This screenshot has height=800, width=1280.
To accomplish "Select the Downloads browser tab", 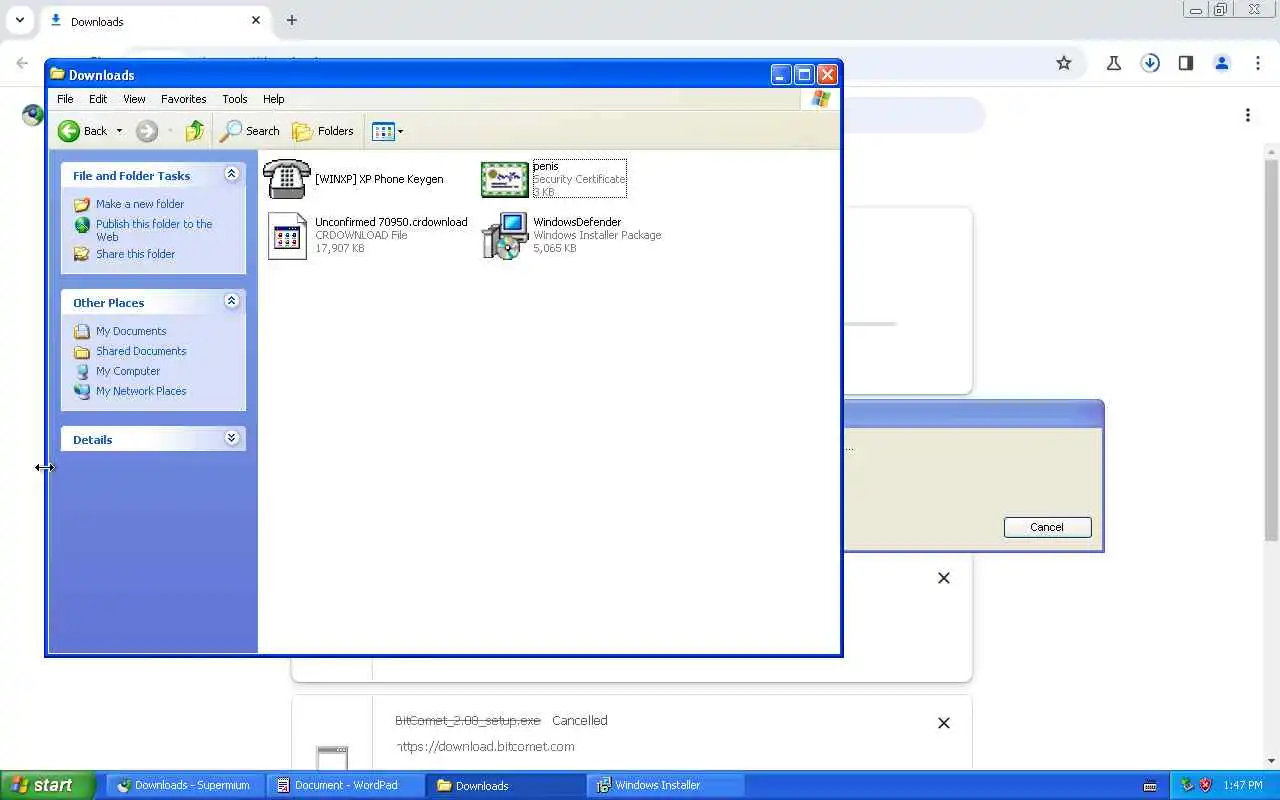I will click(x=154, y=21).
